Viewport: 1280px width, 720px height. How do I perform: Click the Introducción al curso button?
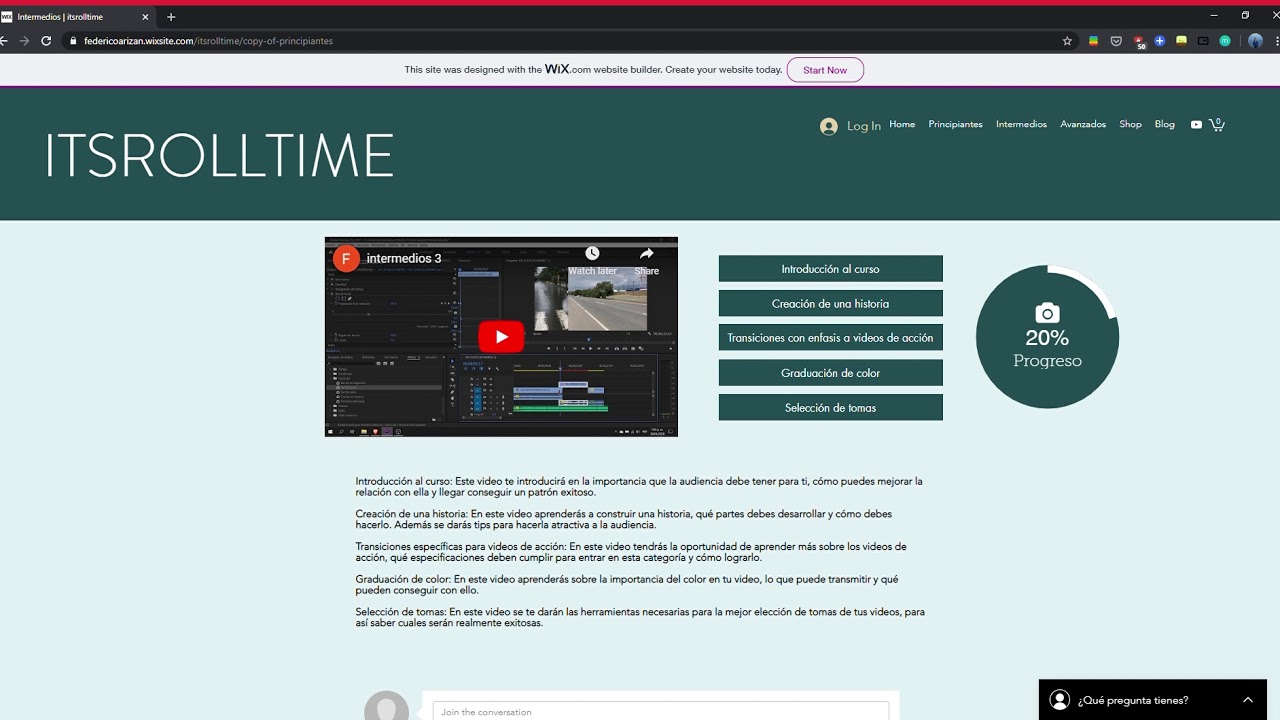(830, 269)
